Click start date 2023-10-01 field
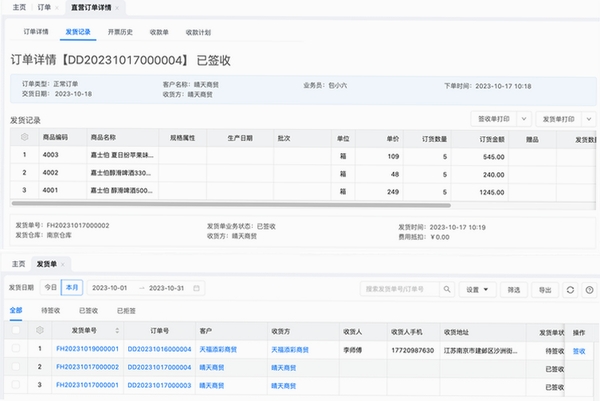The height and width of the screenshot is (401, 600). (110, 288)
